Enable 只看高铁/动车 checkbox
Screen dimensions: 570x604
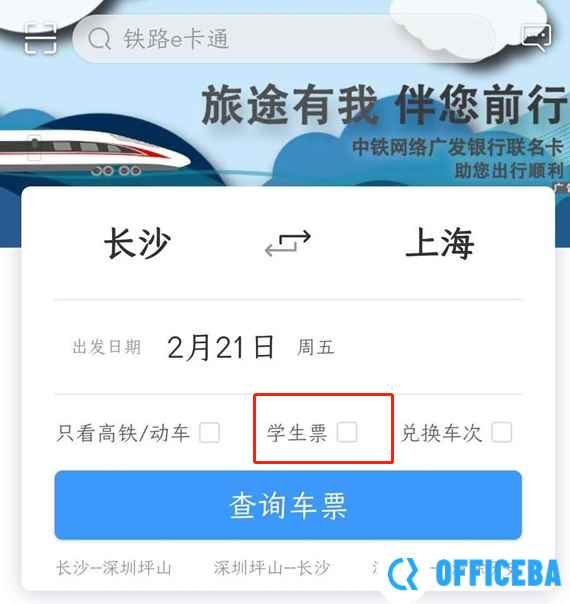[x=210, y=432]
